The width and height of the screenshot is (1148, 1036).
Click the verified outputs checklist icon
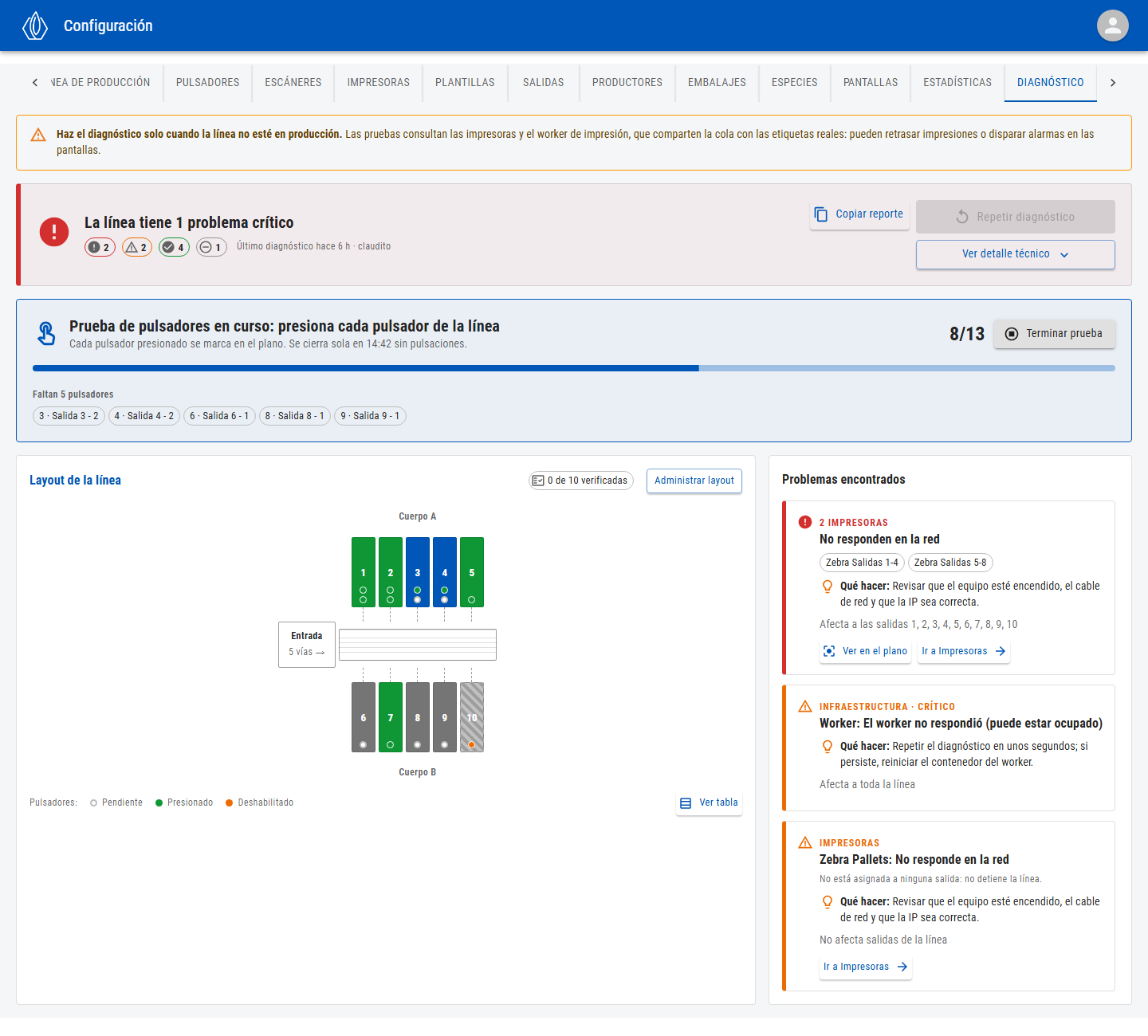pyautogui.click(x=538, y=481)
